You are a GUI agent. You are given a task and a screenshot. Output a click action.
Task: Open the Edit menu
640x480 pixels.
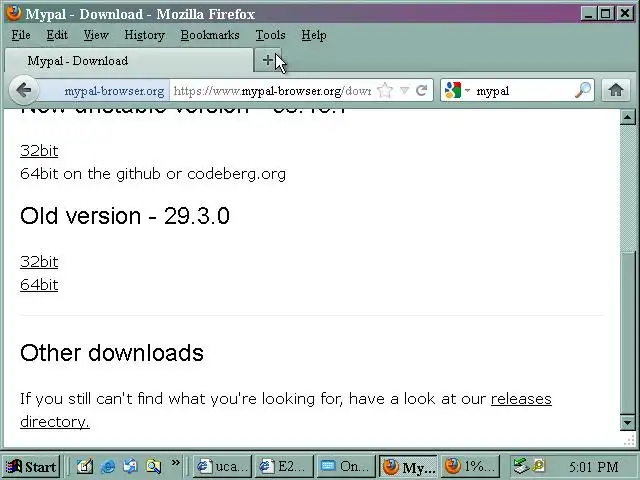pyautogui.click(x=57, y=35)
